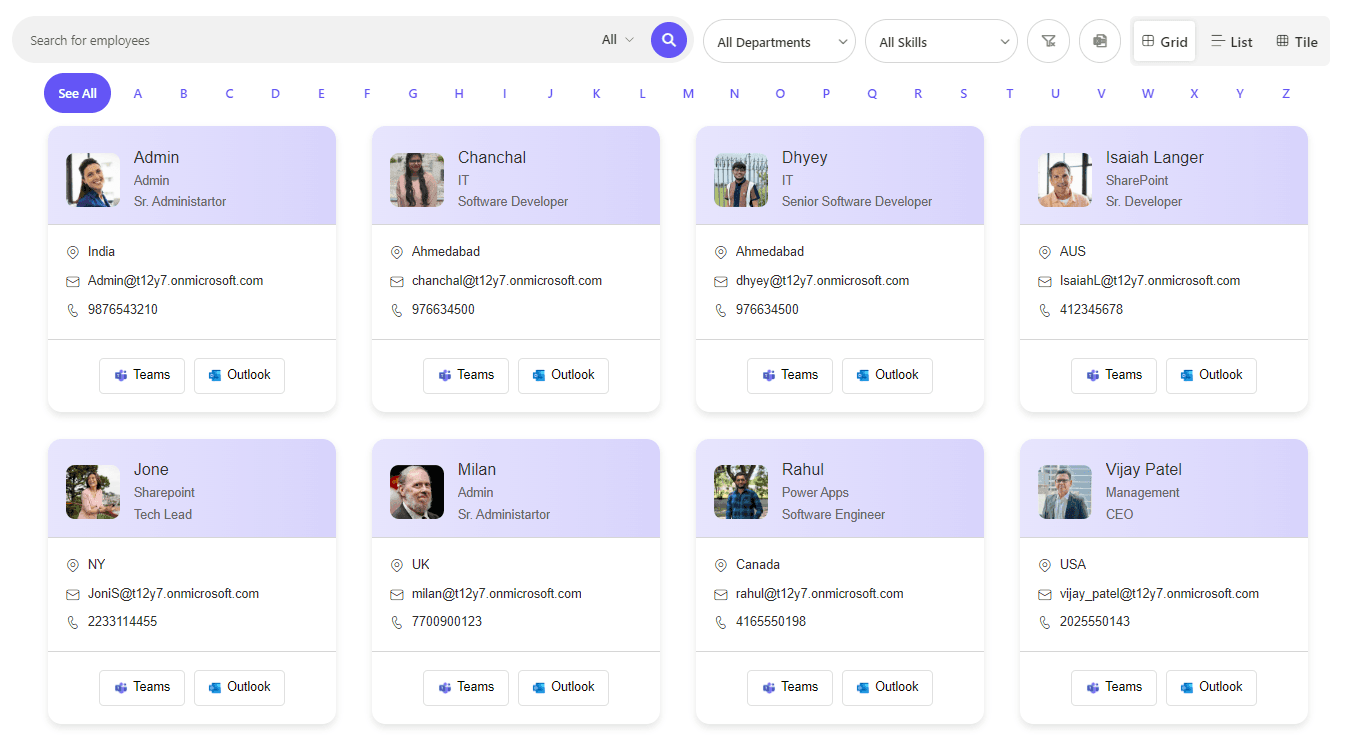Open Teams chat for Isaiah Langer
The height and width of the screenshot is (735, 1355).
[x=1113, y=375]
